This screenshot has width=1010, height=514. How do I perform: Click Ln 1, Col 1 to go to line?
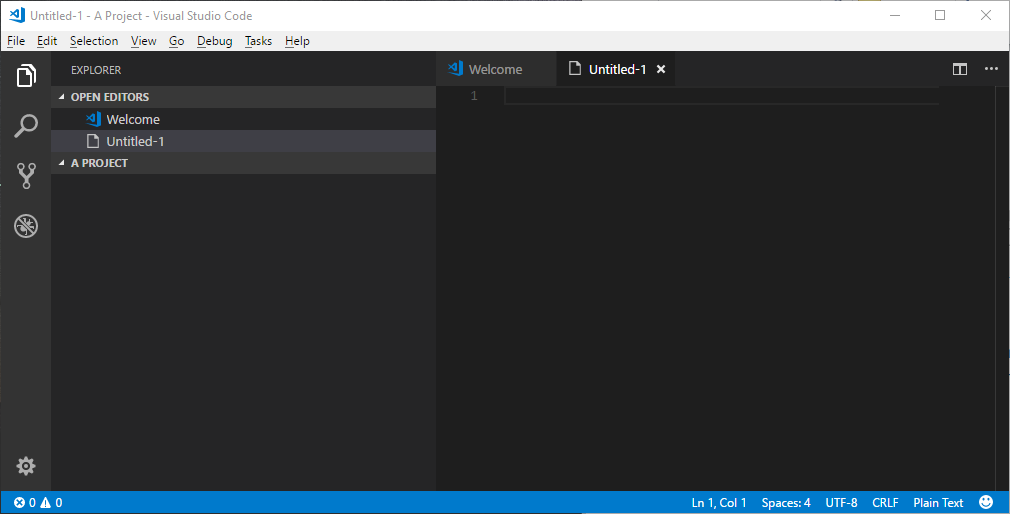click(x=719, y=502)
